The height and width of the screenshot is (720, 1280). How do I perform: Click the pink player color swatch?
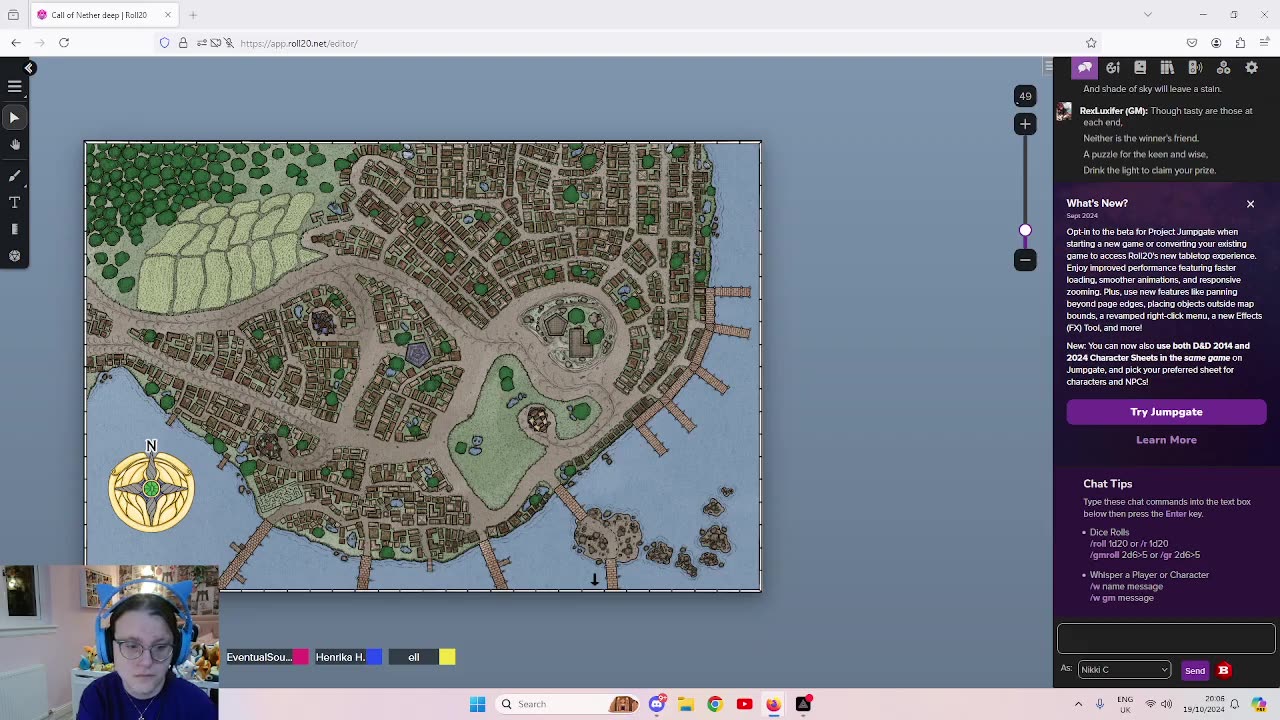[x=301, y=657]
